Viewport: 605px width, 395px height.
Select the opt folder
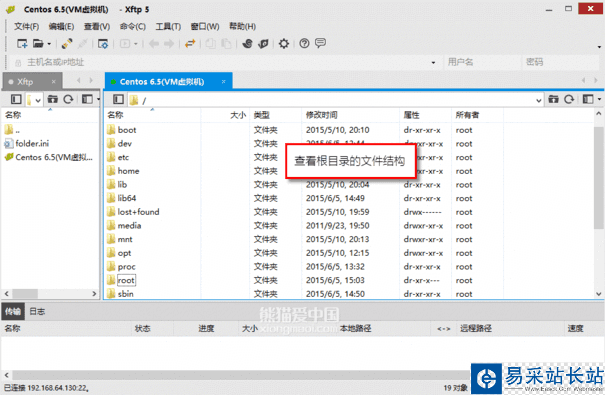[124, 253]
